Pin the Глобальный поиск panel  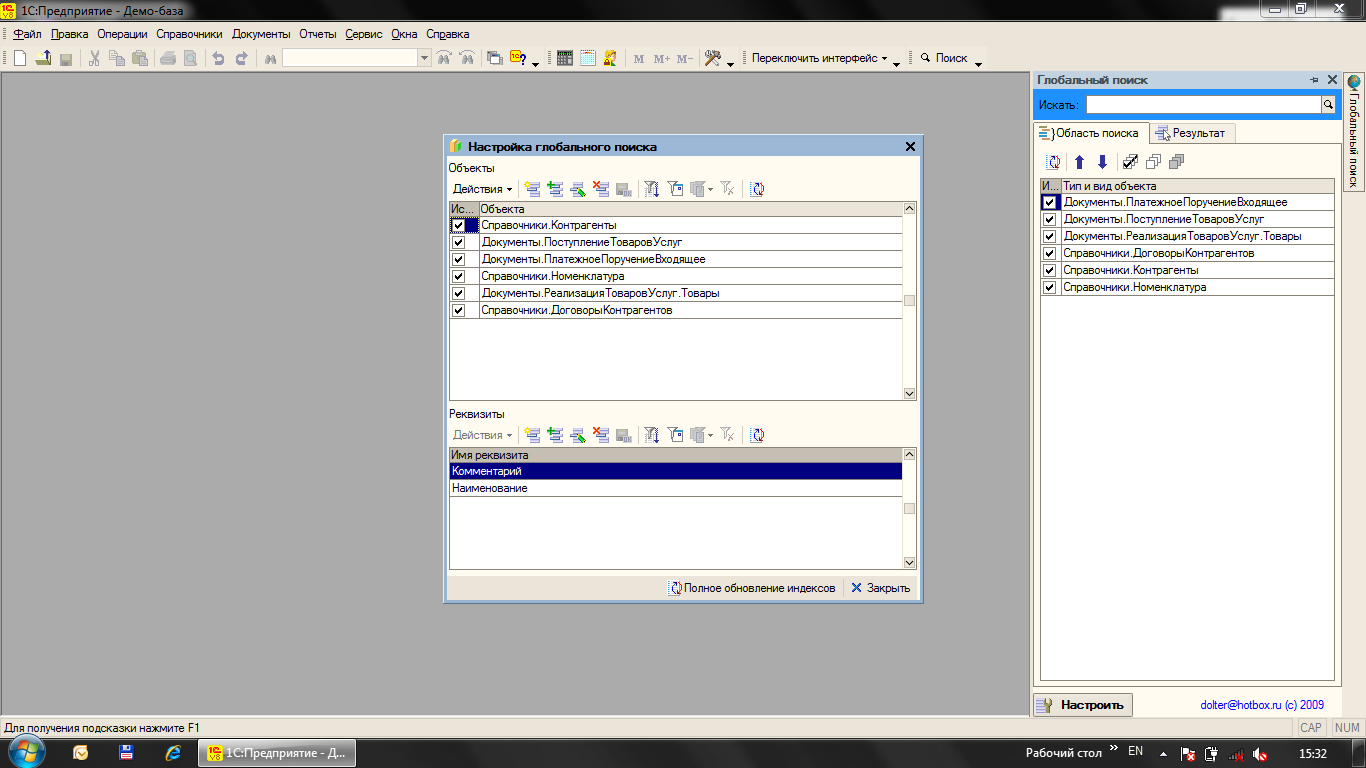pyautogui.click(x=1314, y=79)
